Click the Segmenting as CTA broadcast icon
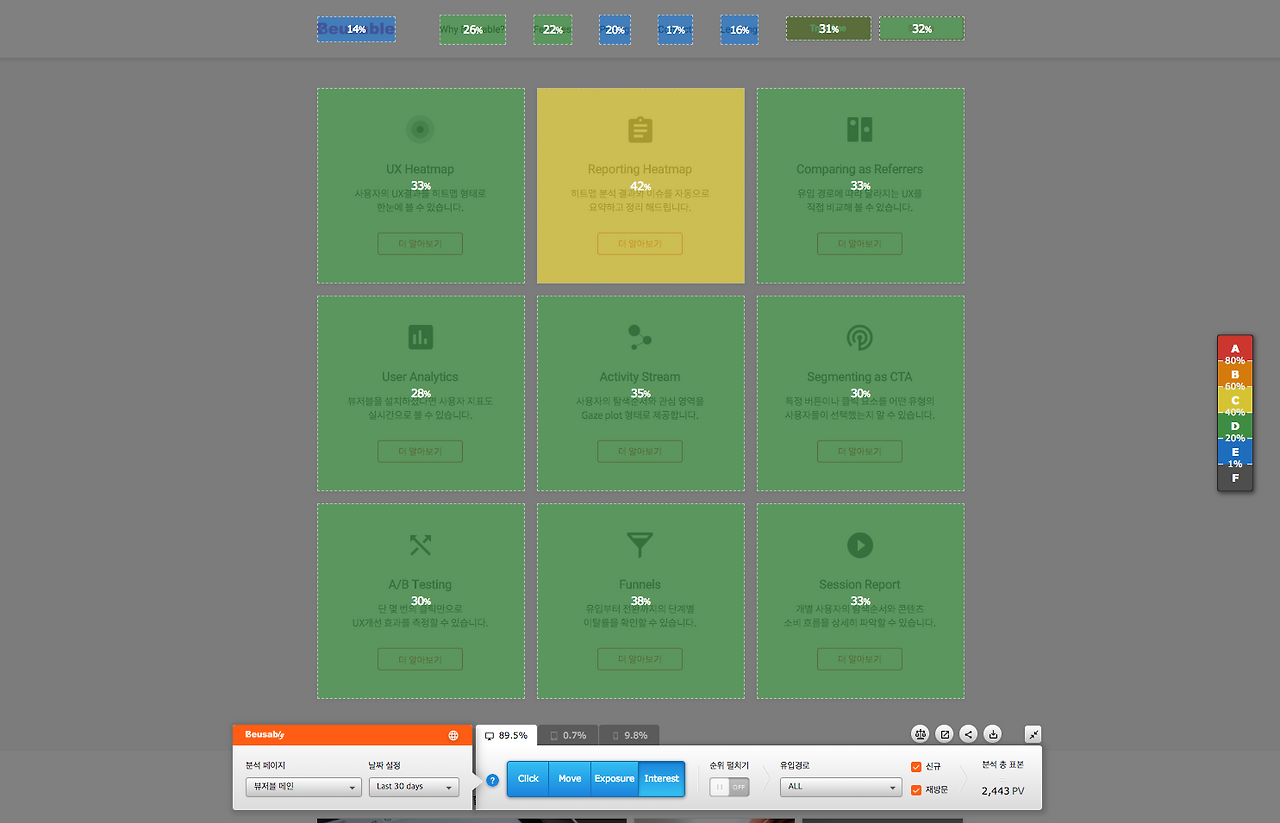This screenshot has width=1280, height=823. 860,337
